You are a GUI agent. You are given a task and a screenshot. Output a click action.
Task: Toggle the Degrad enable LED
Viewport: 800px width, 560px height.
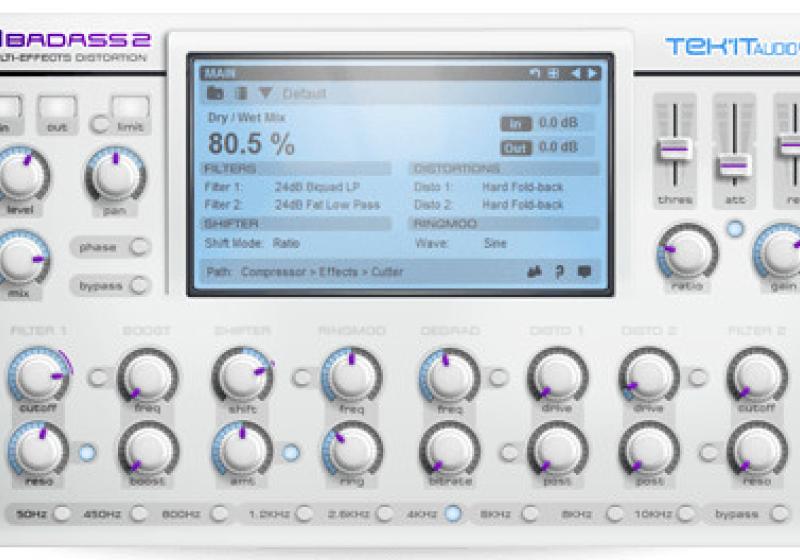point(498,377)
